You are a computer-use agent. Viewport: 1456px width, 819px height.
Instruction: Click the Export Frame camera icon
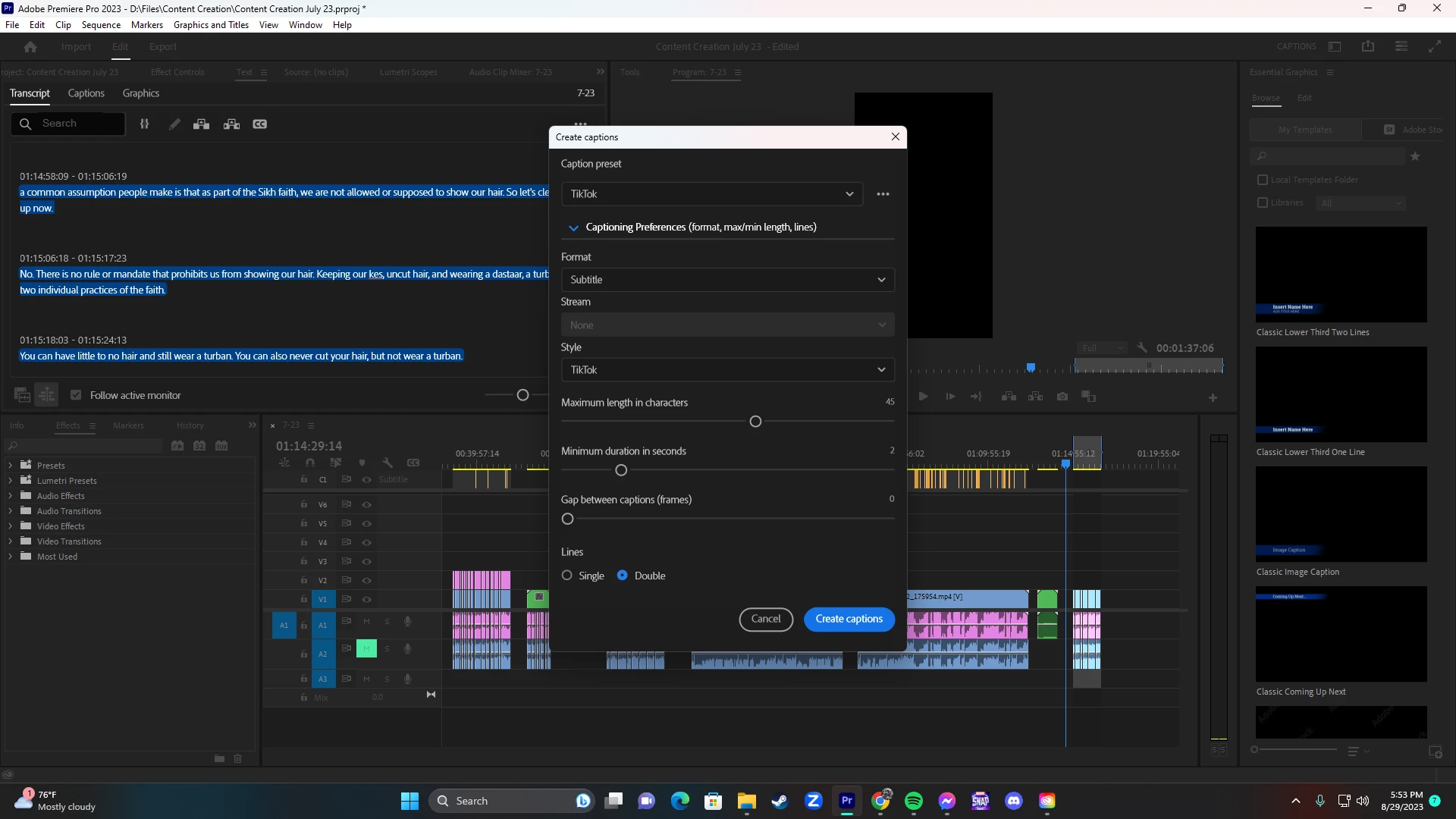click(x=1062, y=397)
